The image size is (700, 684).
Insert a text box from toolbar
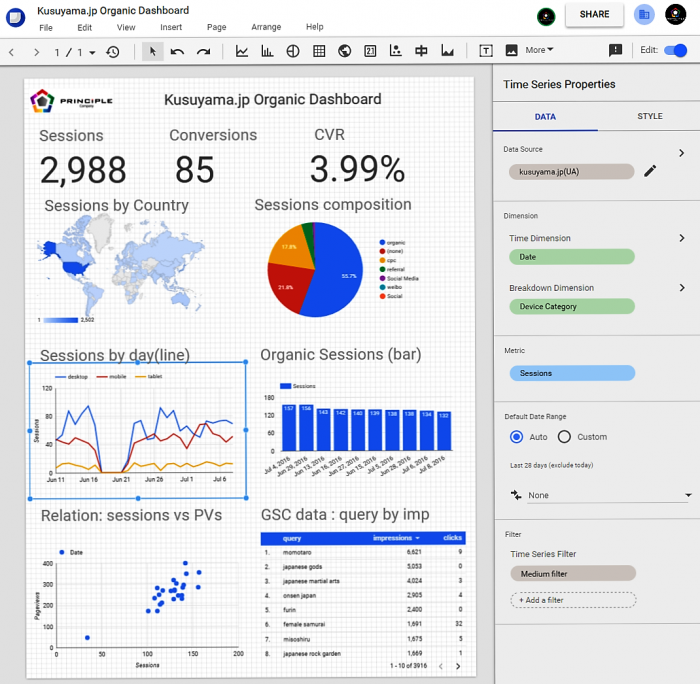click(x=486, y=51)
